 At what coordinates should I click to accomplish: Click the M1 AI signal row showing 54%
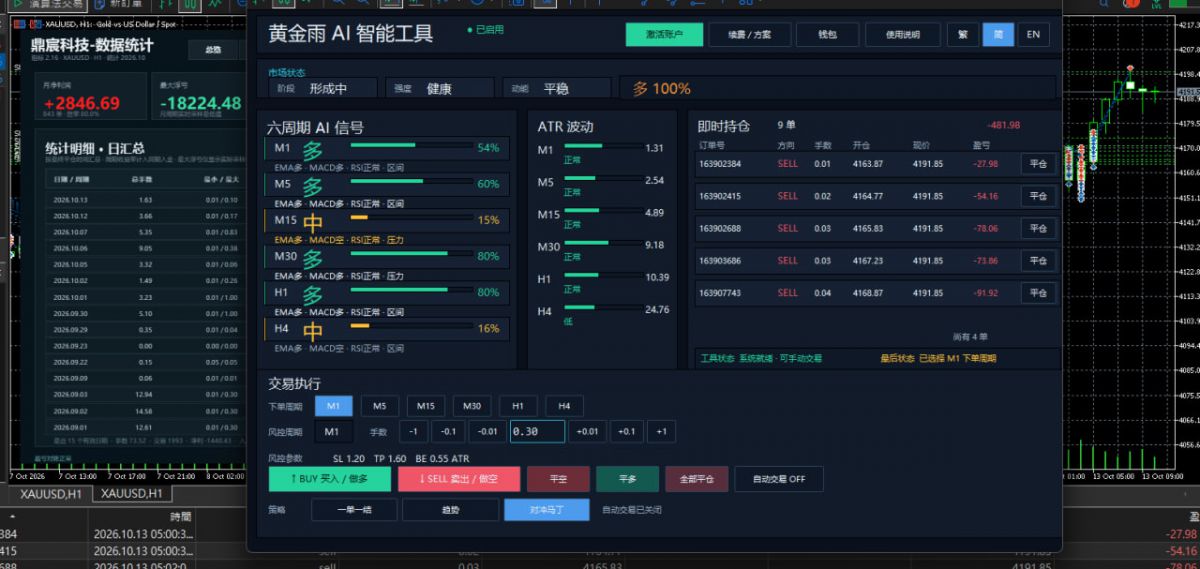(387, 148)
